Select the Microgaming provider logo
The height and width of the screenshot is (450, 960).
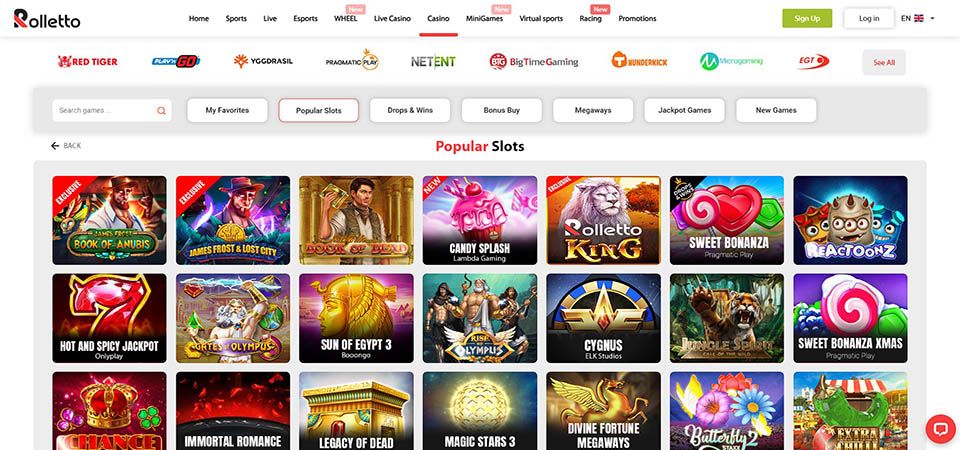[x=732, y=61]
